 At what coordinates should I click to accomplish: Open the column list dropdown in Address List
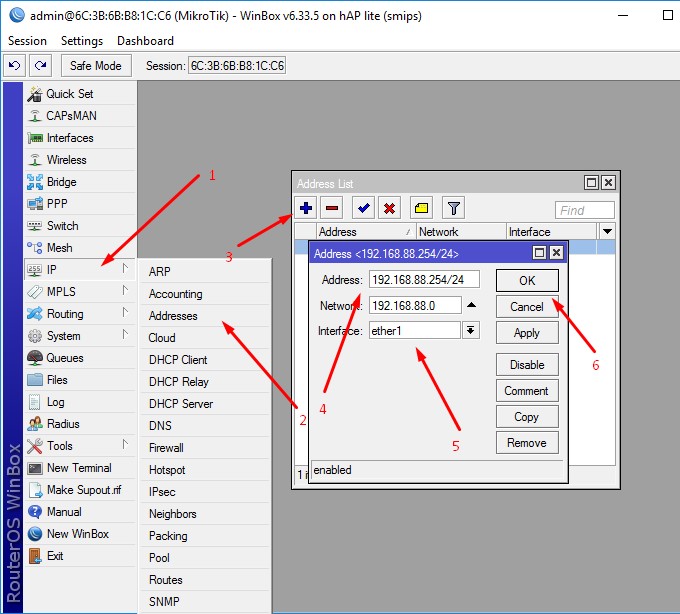click(606, 232)
